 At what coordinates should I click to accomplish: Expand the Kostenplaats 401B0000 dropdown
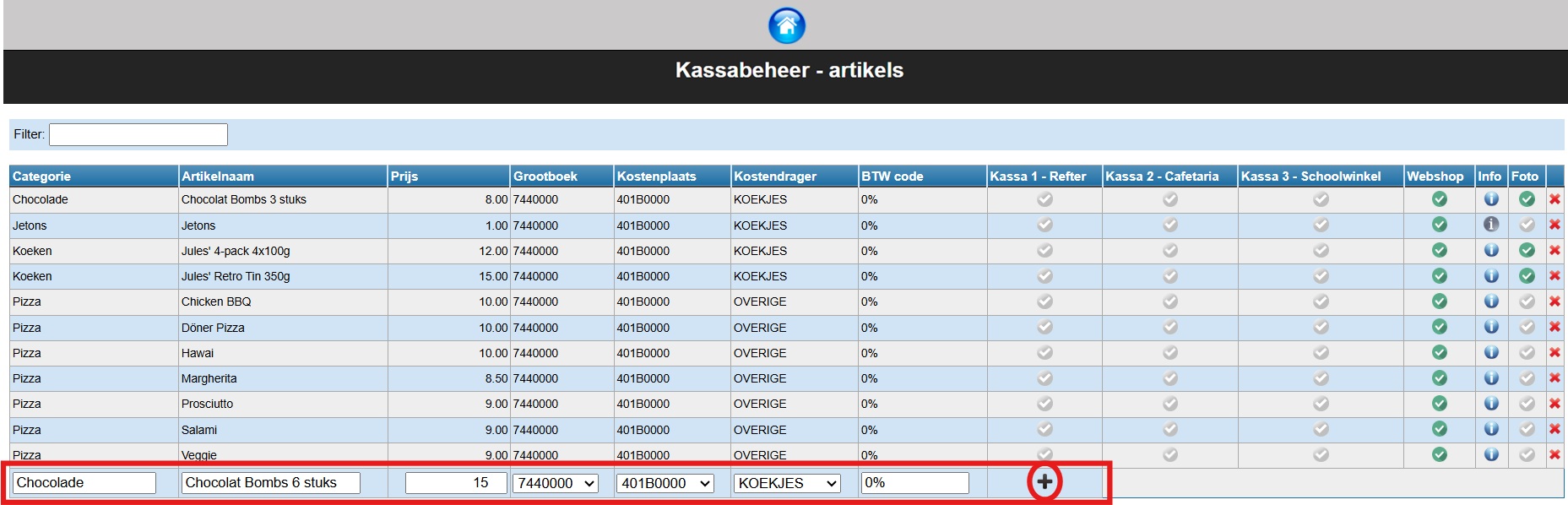click(x=664, y=483)
